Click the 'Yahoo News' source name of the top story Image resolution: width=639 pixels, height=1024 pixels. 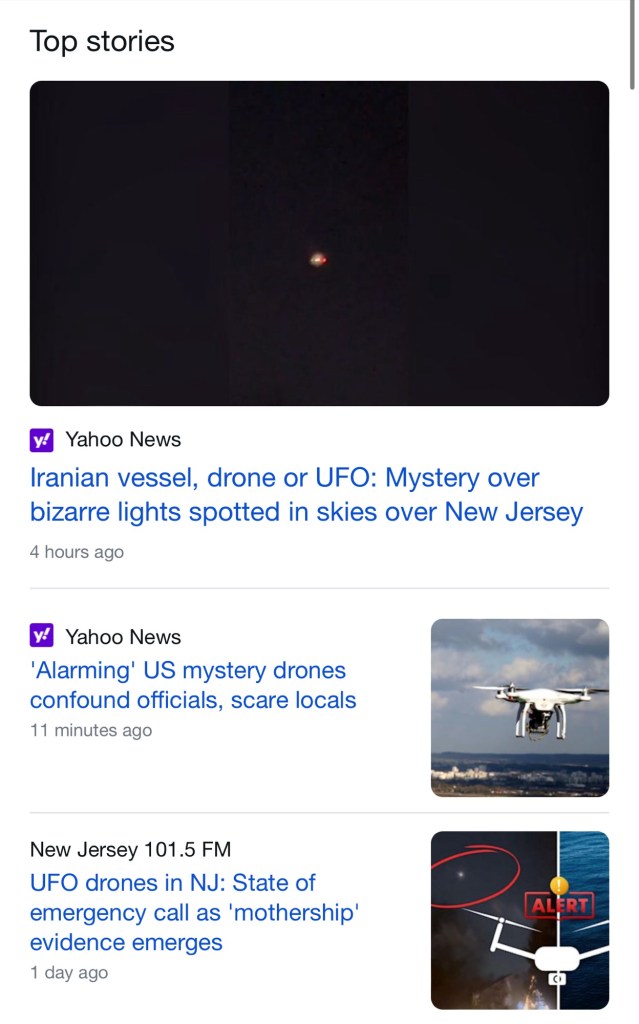[123, 440]
